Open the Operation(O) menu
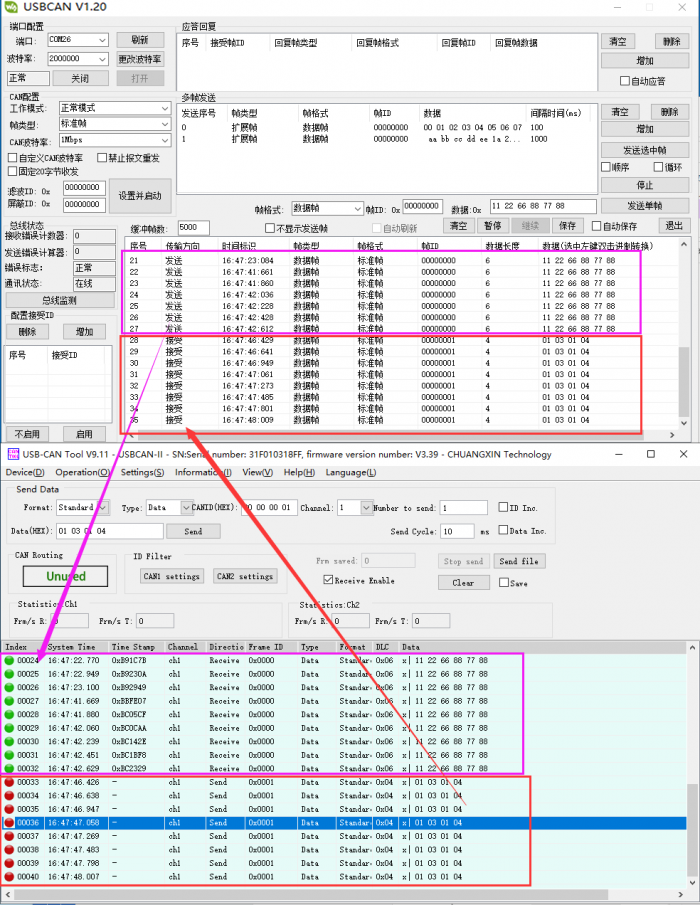The height and width of the screenshot is (905, 700). tap(83, 472)
